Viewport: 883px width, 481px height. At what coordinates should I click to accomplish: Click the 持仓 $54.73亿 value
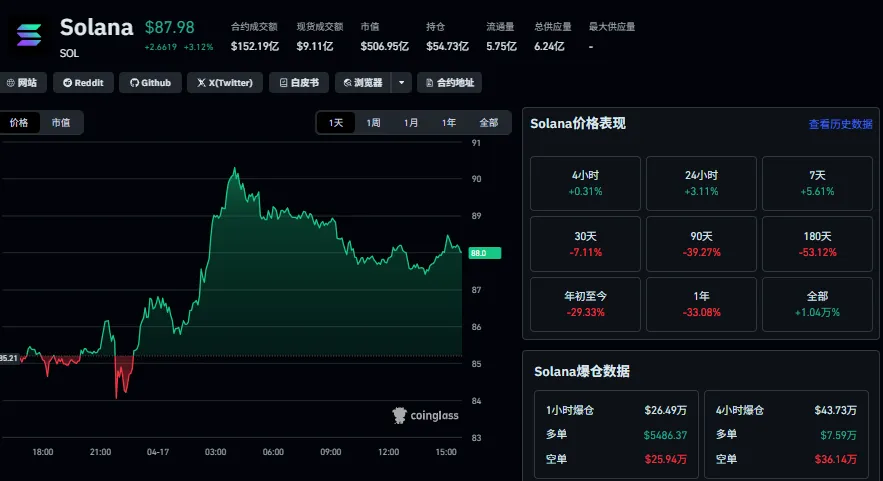pyautogui.click(x=447, y=46)
